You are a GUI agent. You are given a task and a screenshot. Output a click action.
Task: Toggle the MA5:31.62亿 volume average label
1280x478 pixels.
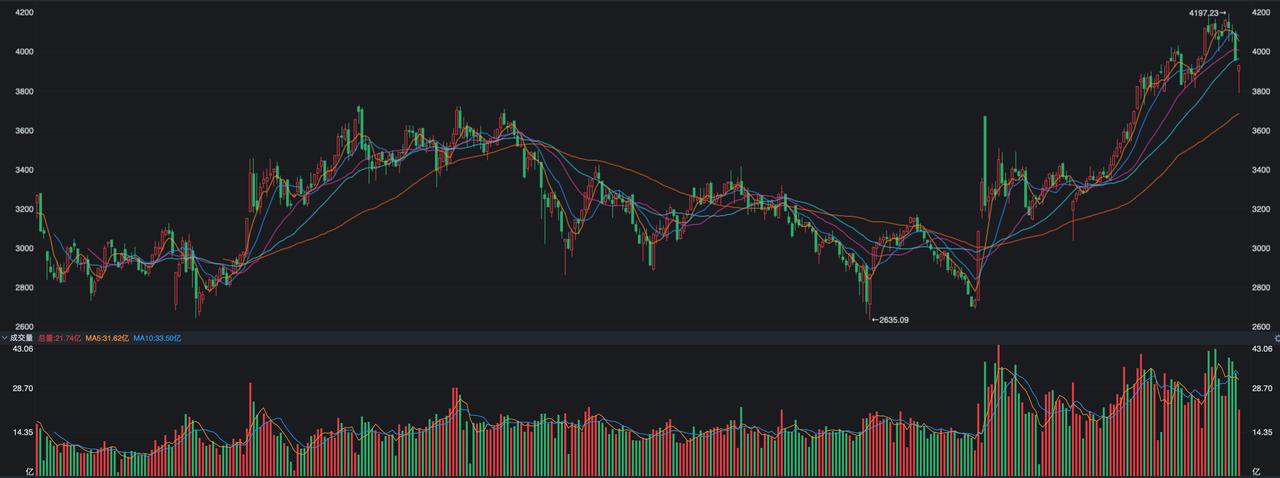(x=107, y=339)
